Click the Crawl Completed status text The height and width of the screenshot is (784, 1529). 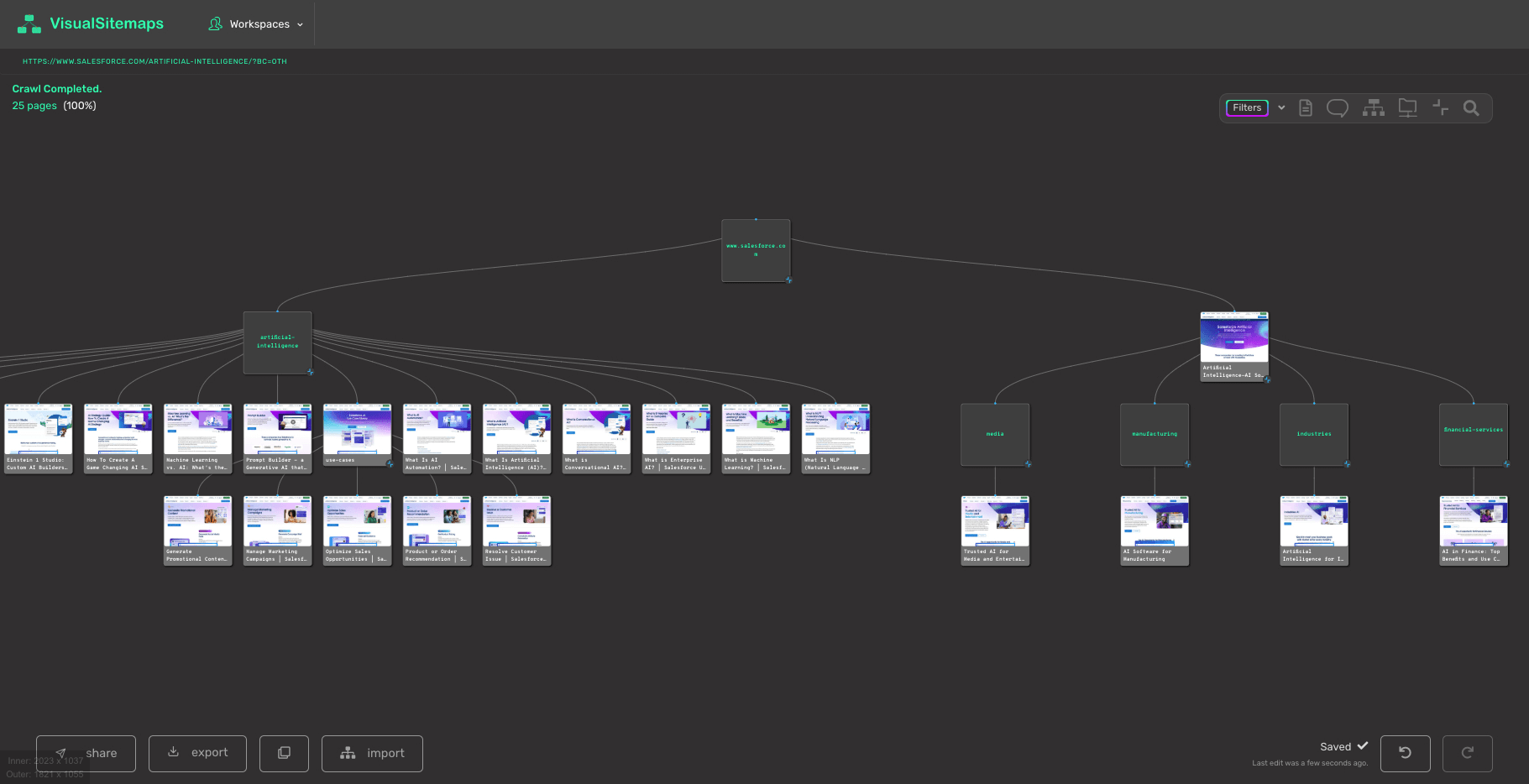point(57,89)
